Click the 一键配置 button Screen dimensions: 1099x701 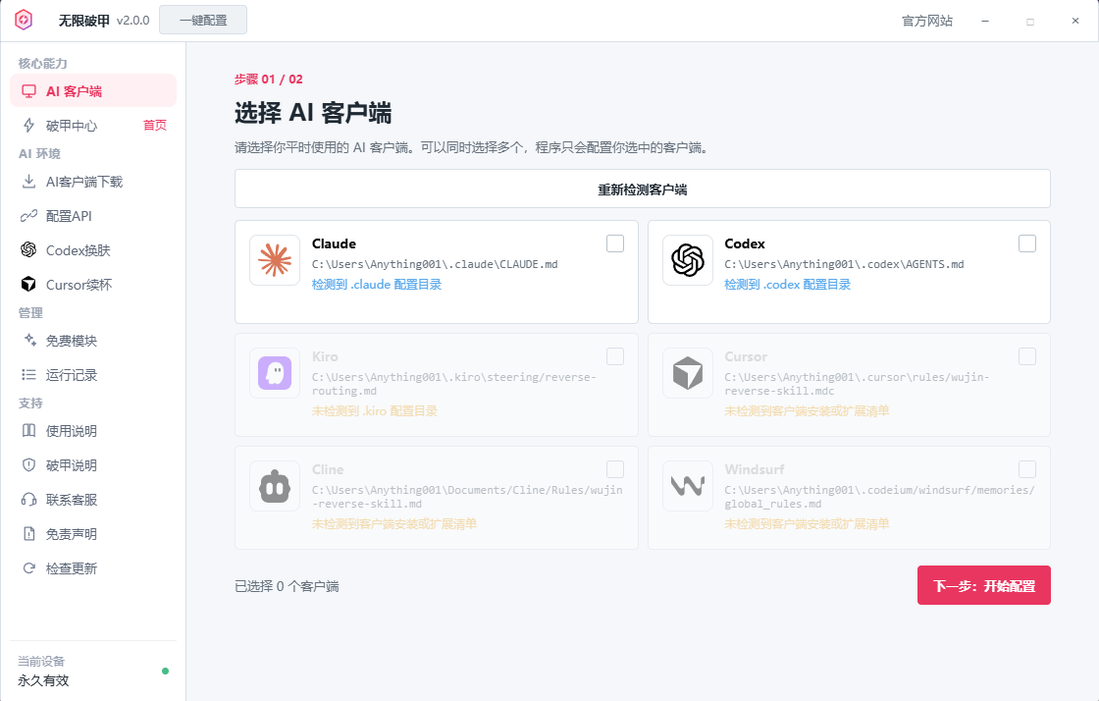click(203, 20)
